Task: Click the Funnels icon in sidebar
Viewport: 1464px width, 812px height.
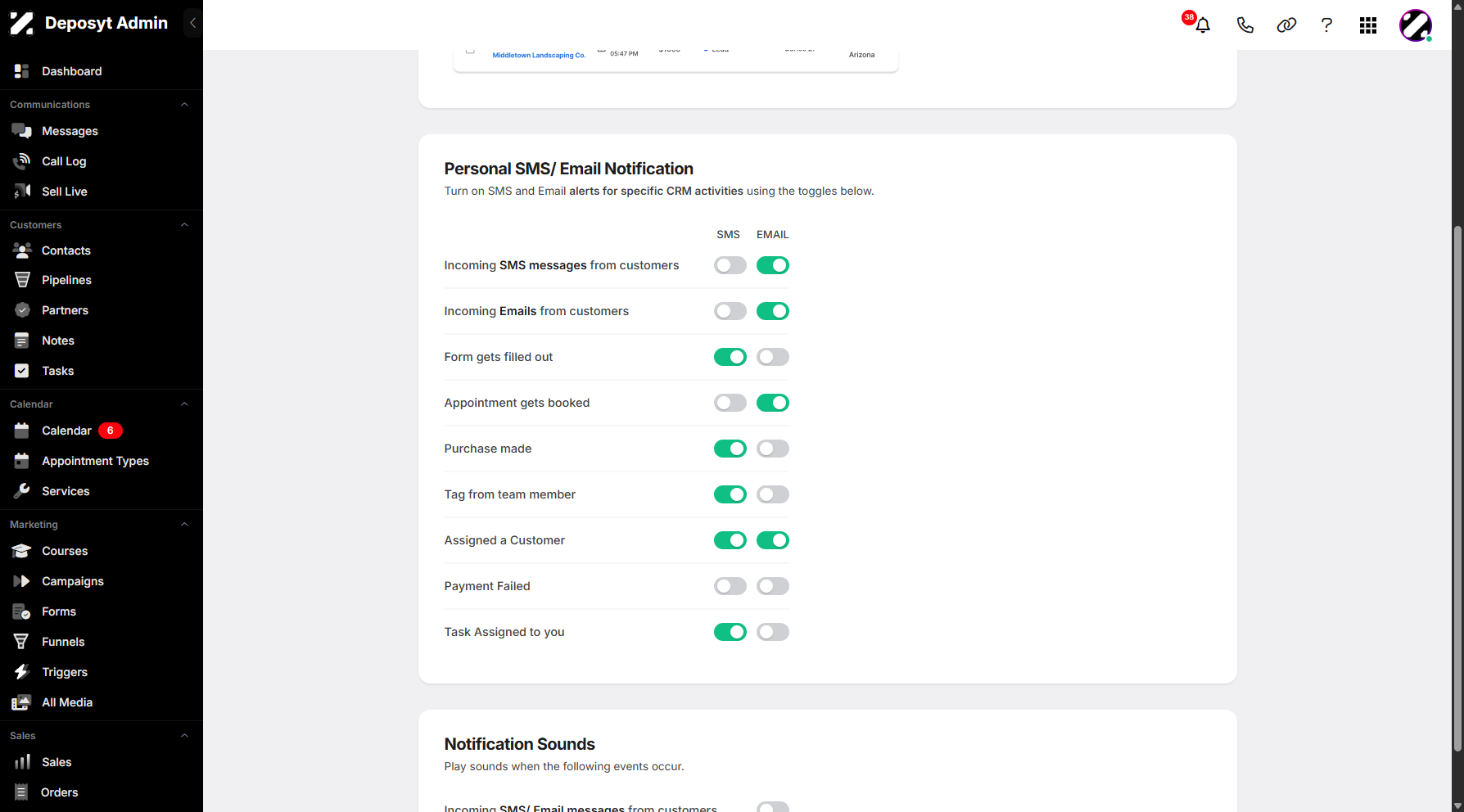Action: (x=22, y=642)
